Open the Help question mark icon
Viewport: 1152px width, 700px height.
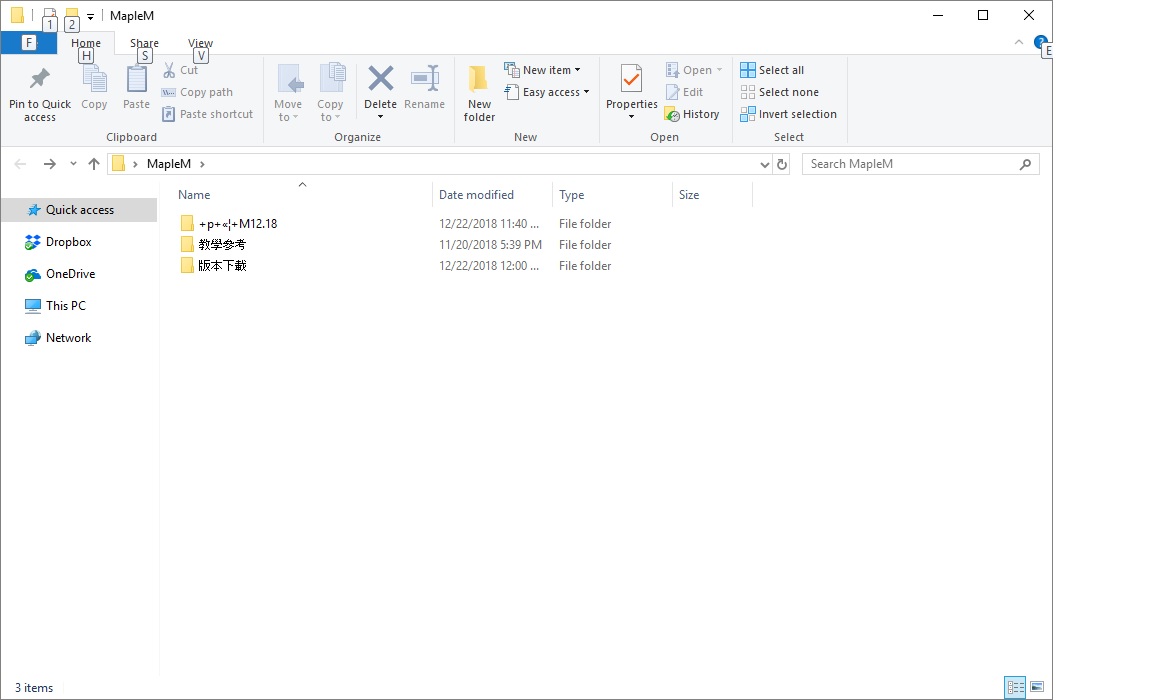coord(1040,43)
